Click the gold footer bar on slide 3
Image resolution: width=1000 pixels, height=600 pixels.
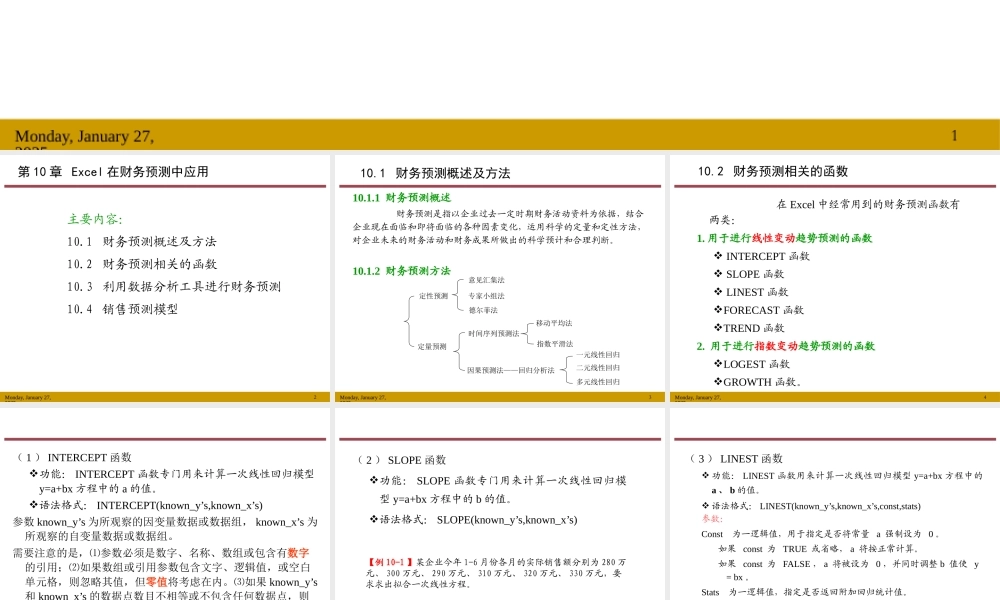pyautogui.click(x=500, y=397)
